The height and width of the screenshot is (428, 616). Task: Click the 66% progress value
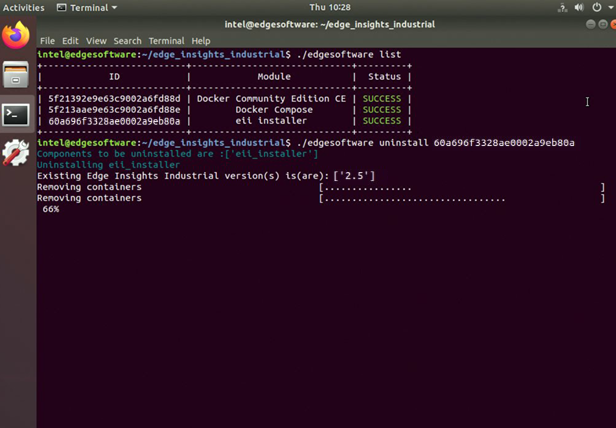click(x=51, y=209)
